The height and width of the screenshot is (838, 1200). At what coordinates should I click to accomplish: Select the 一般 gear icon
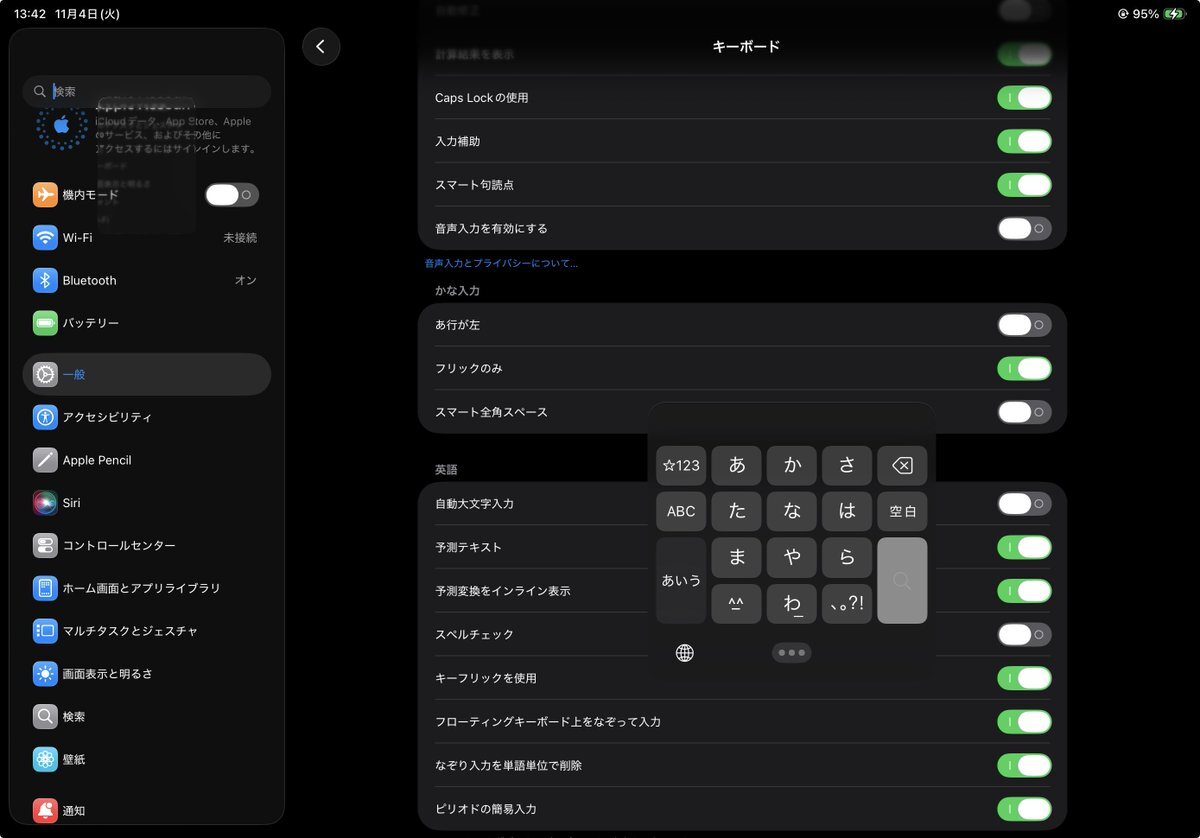point(45,374)
